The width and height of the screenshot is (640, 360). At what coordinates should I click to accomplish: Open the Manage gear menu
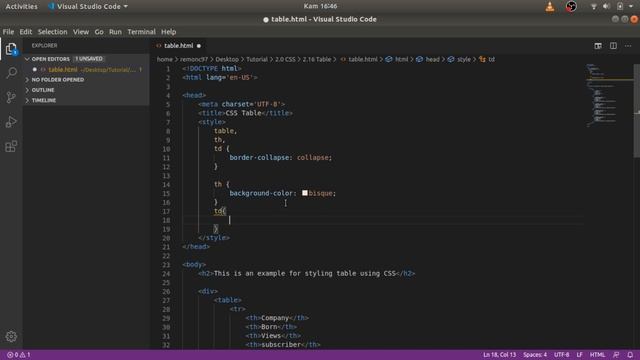[11, 336]
